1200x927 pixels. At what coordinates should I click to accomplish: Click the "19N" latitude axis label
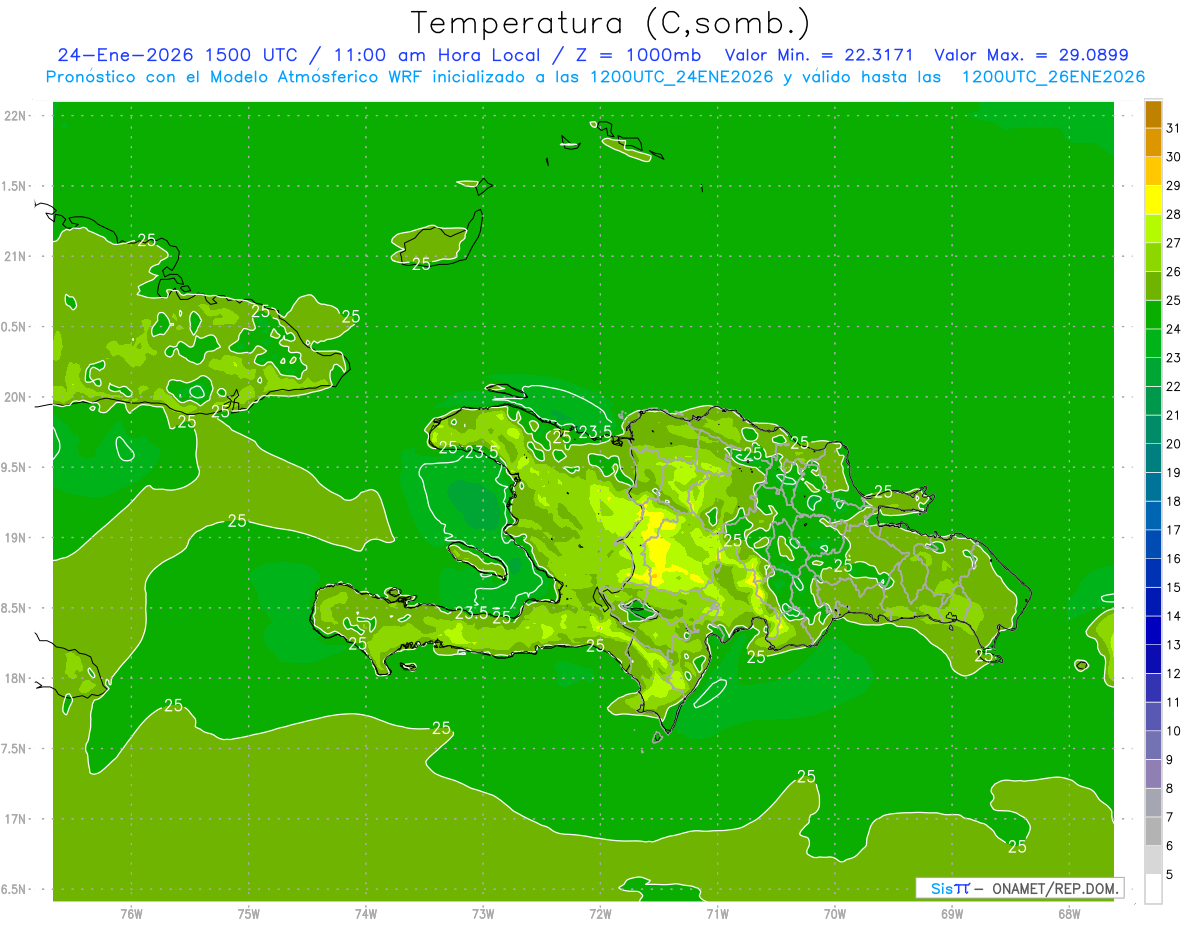click(x=15, y=538)
